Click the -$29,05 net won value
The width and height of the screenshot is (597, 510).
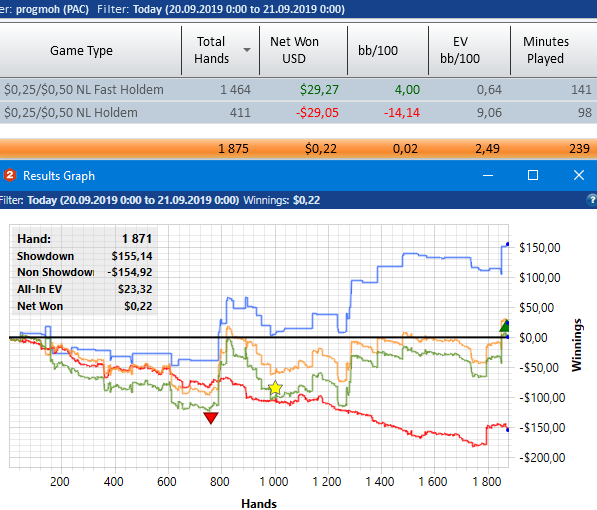[317, 113]
